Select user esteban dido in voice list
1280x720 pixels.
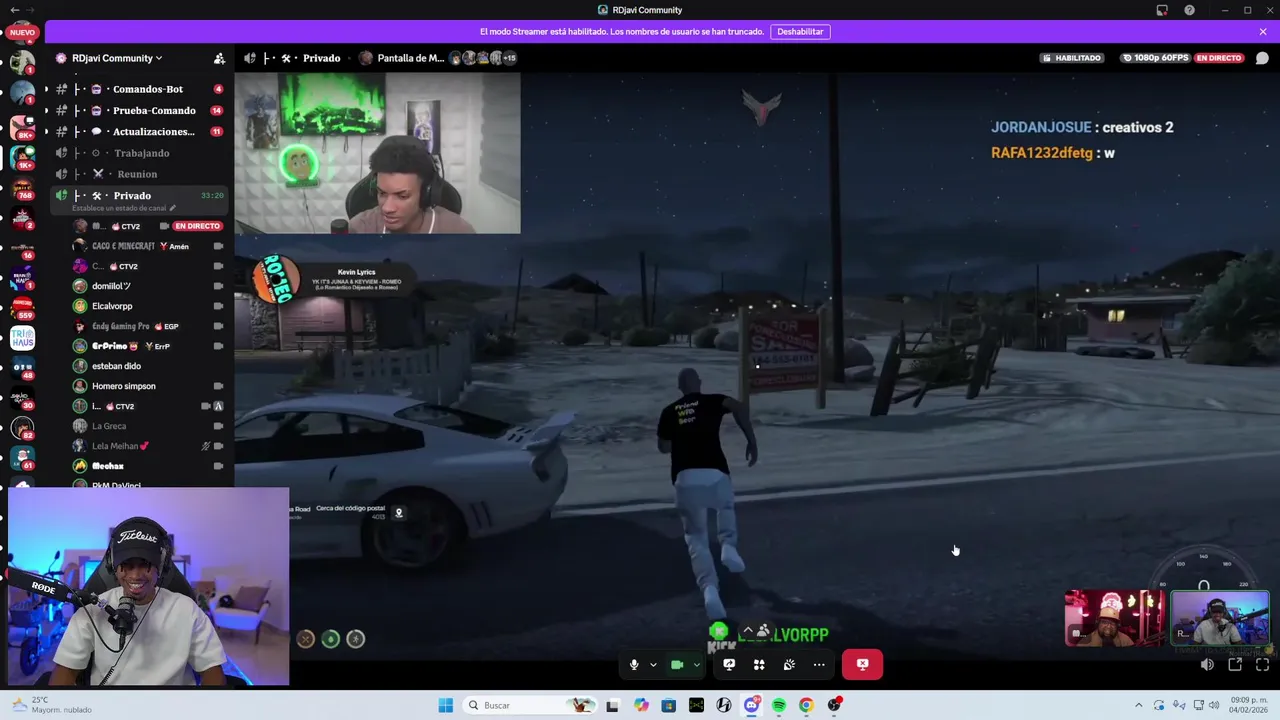pyautogui.click(x=148, y=366)
